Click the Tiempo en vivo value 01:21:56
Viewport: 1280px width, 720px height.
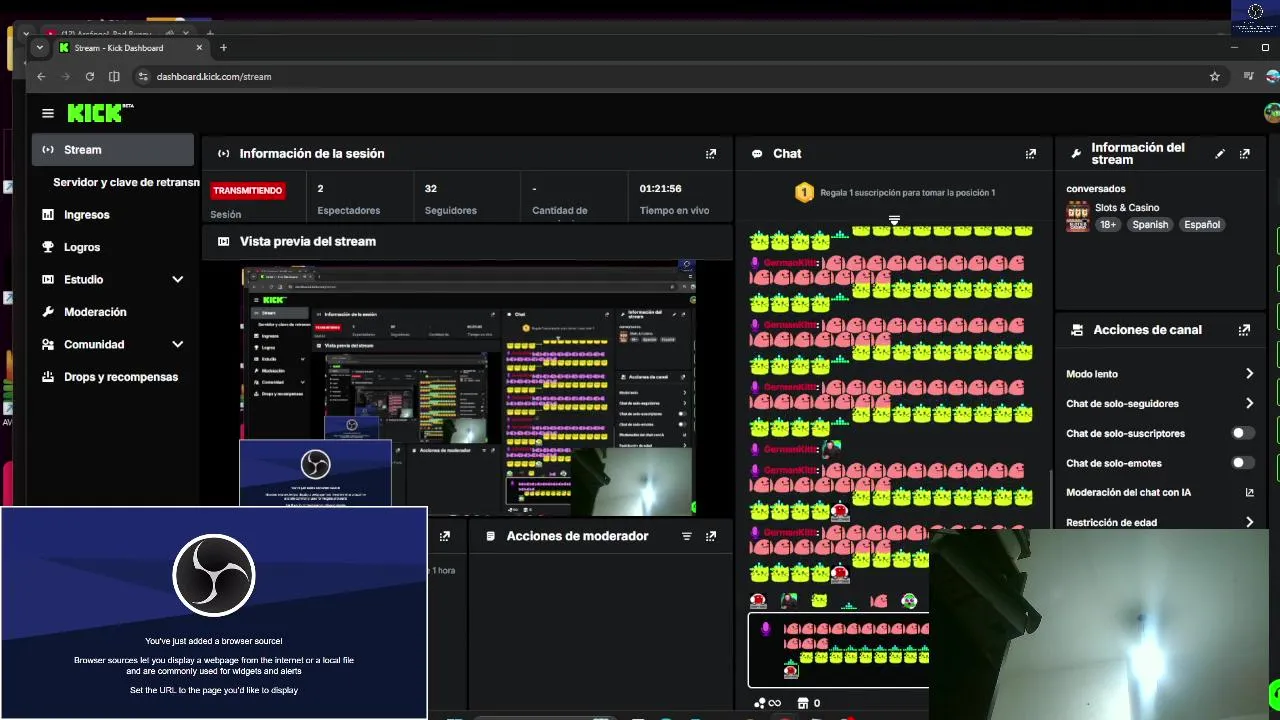[x=661, y=188]
